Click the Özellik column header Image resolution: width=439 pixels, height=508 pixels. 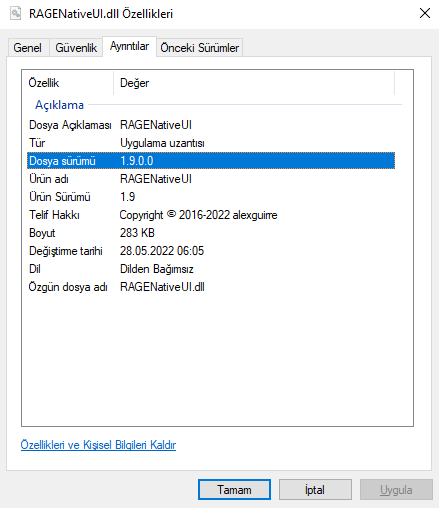click(68, 83)
